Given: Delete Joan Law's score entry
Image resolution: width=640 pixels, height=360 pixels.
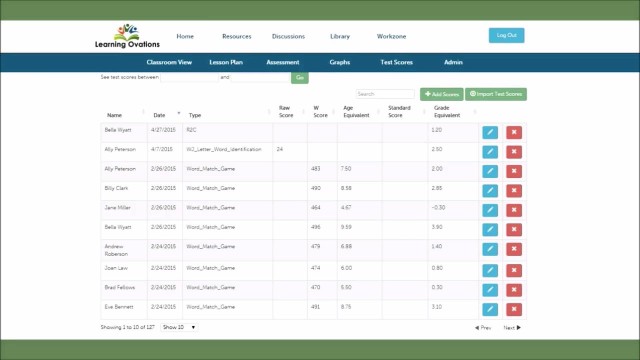Looking at the screenshot, I should point(514,270).
